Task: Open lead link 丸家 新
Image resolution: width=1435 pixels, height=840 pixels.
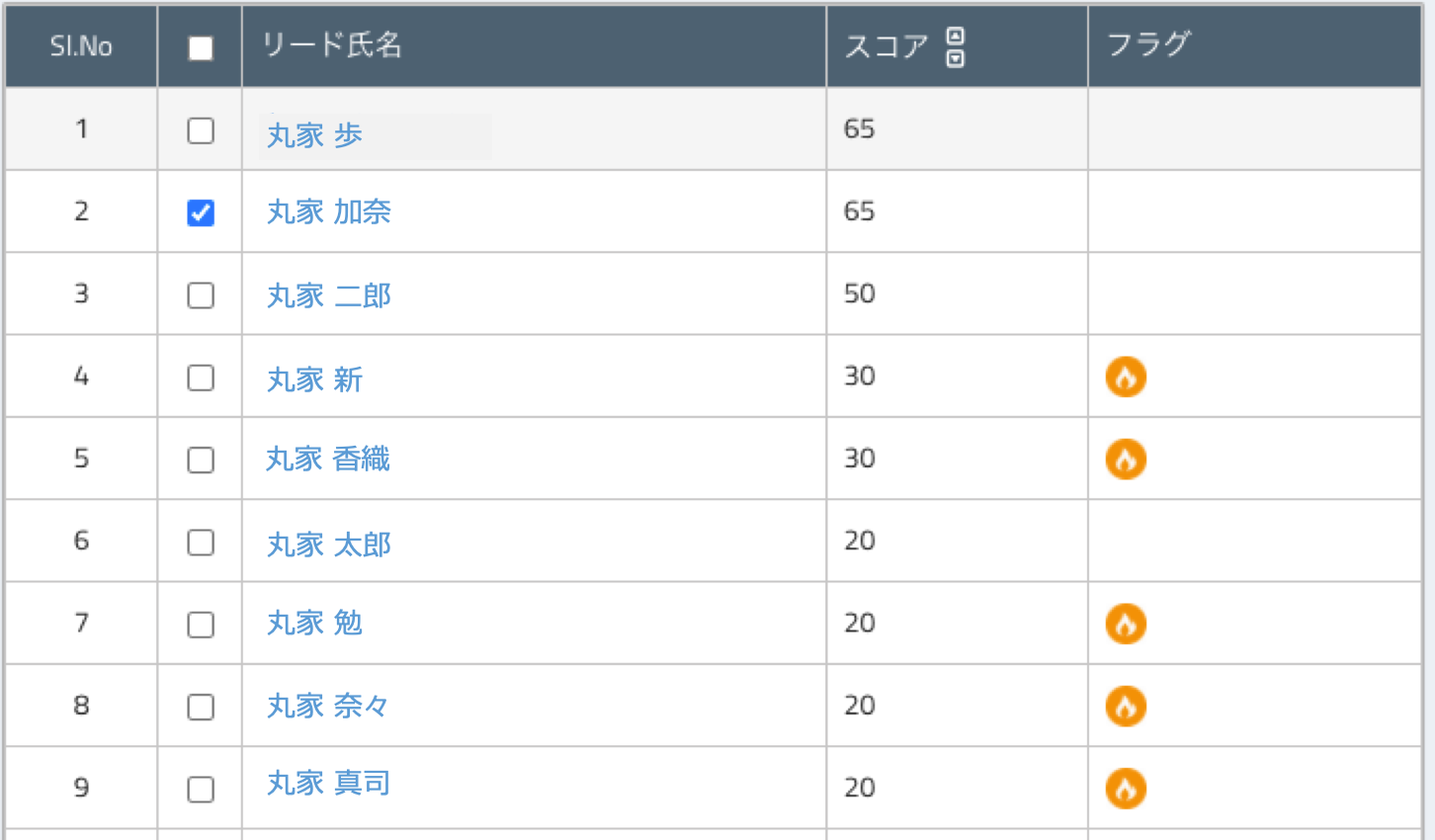Action: (315, 378)
